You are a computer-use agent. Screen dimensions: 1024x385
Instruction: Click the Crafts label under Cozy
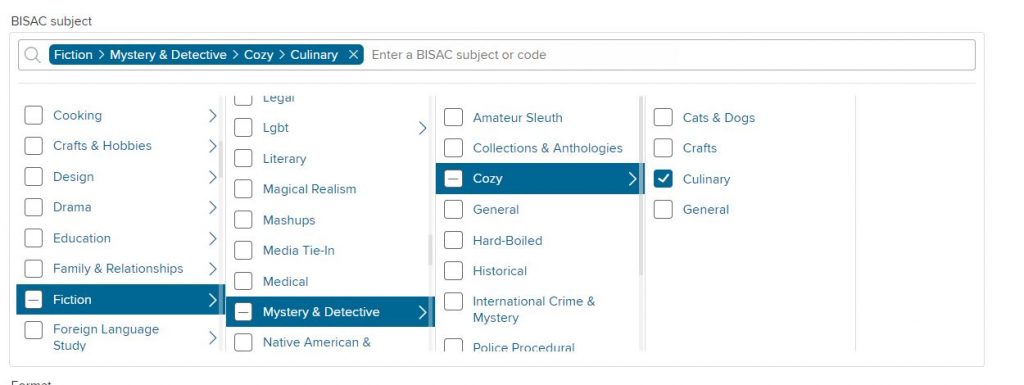pos(699,148)
